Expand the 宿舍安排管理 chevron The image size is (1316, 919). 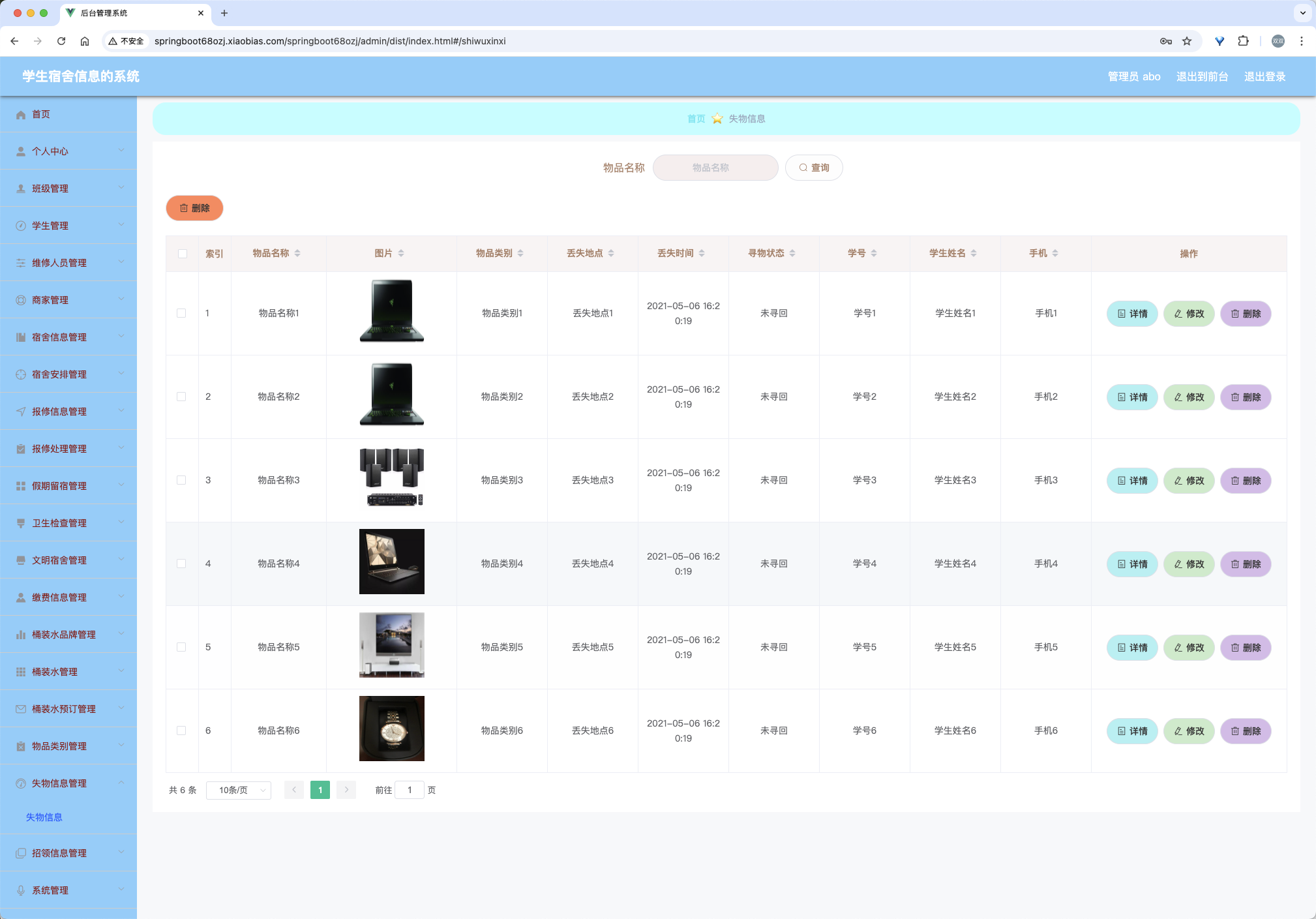click(x=121, y=374)
